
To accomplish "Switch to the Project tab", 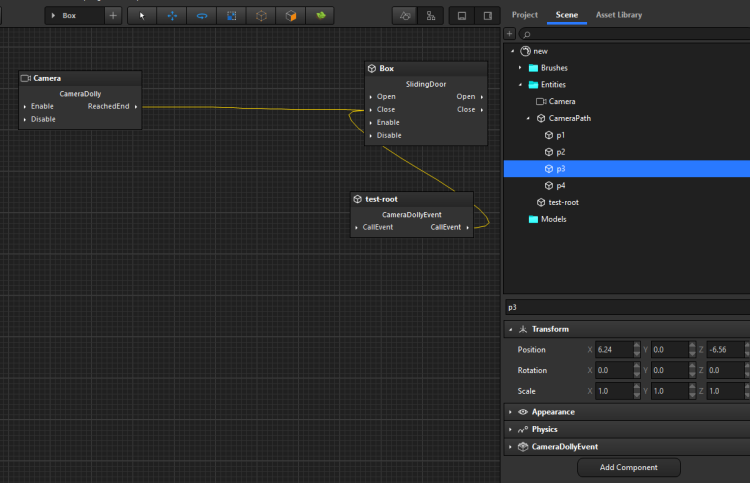I will tap(525, 15).
